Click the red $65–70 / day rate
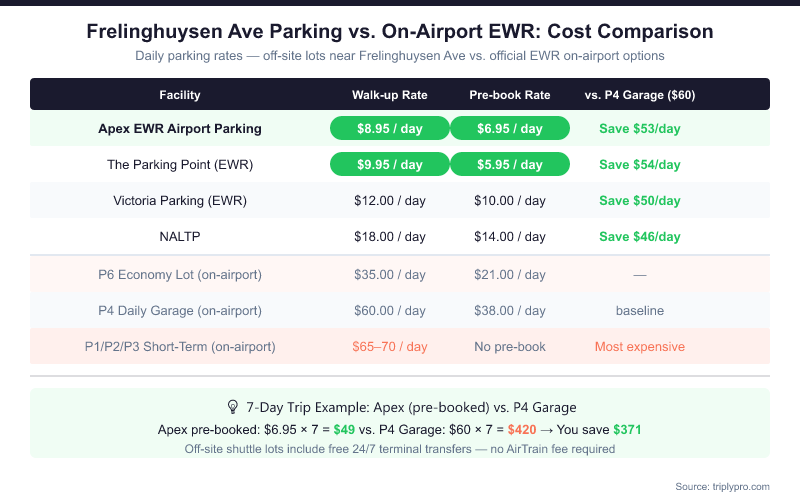 [390, 347]
